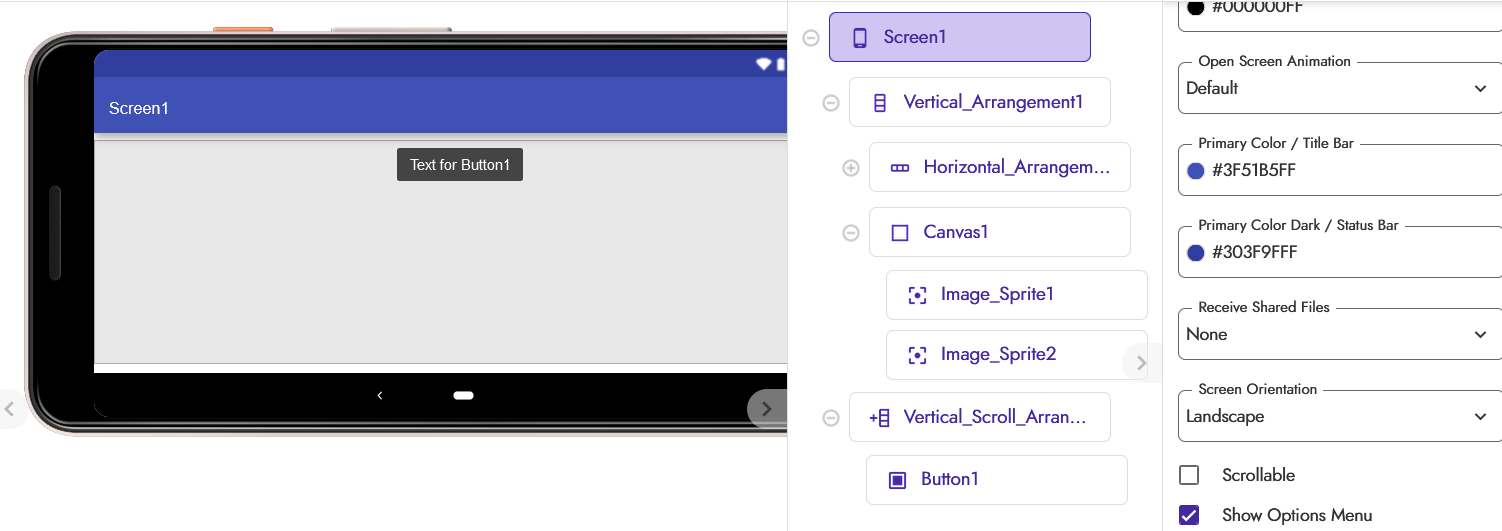Open the Receive Shared Files dropdown

pos(1340,335)
